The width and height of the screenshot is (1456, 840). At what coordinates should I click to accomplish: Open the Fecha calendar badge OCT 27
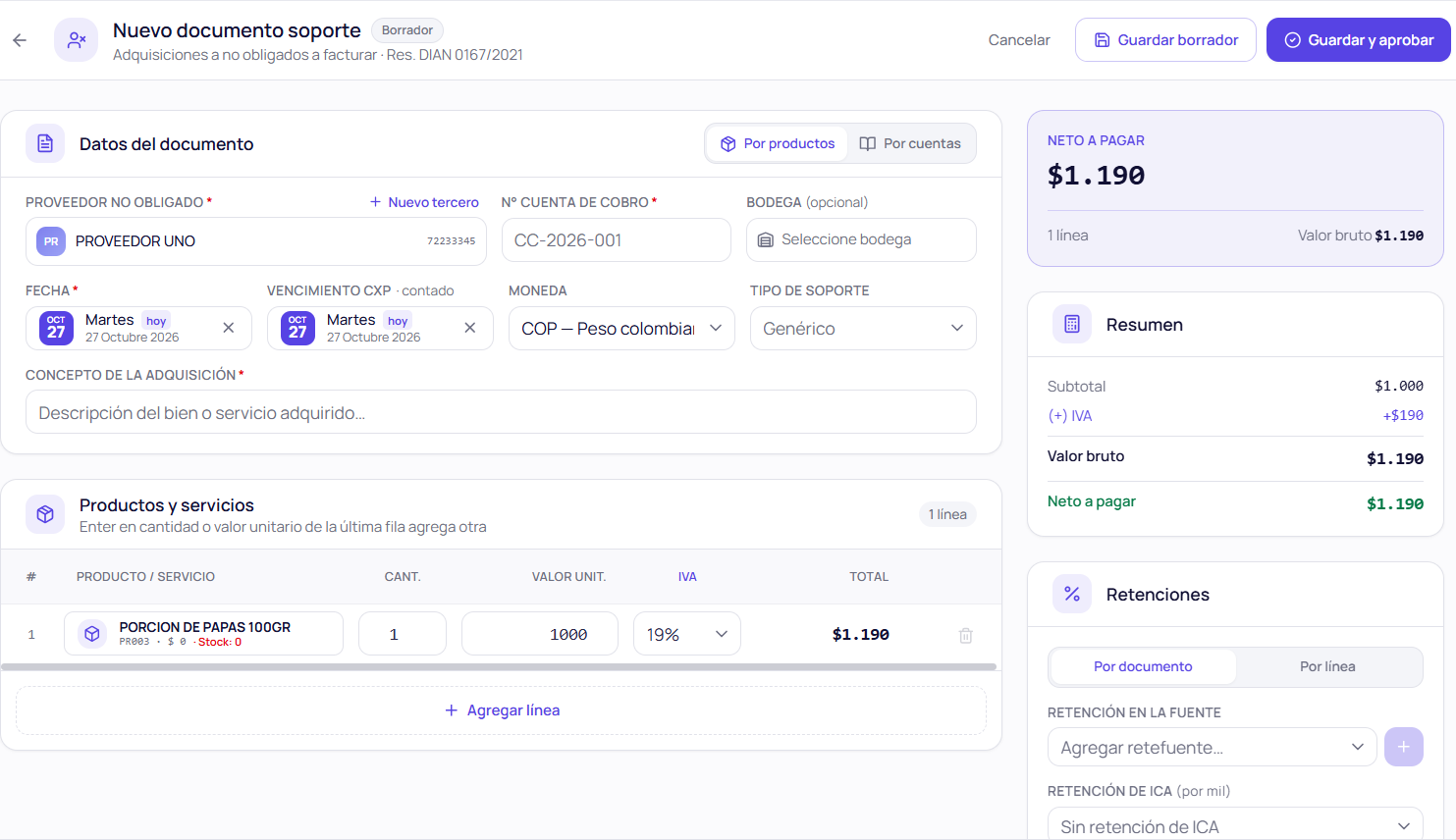tap(56, 328)
